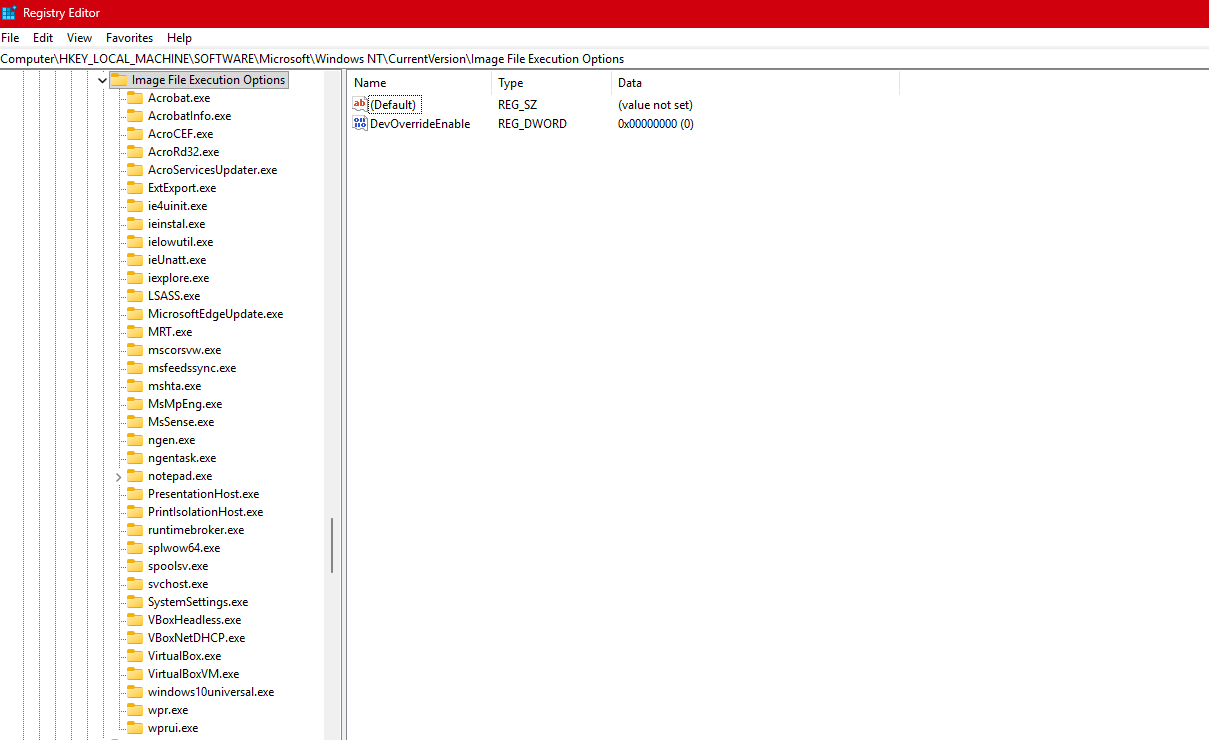This screenshot has height=740, width=1209.
Task: Select the runtimebroker.exe key
Action: [x=196, y=530]
